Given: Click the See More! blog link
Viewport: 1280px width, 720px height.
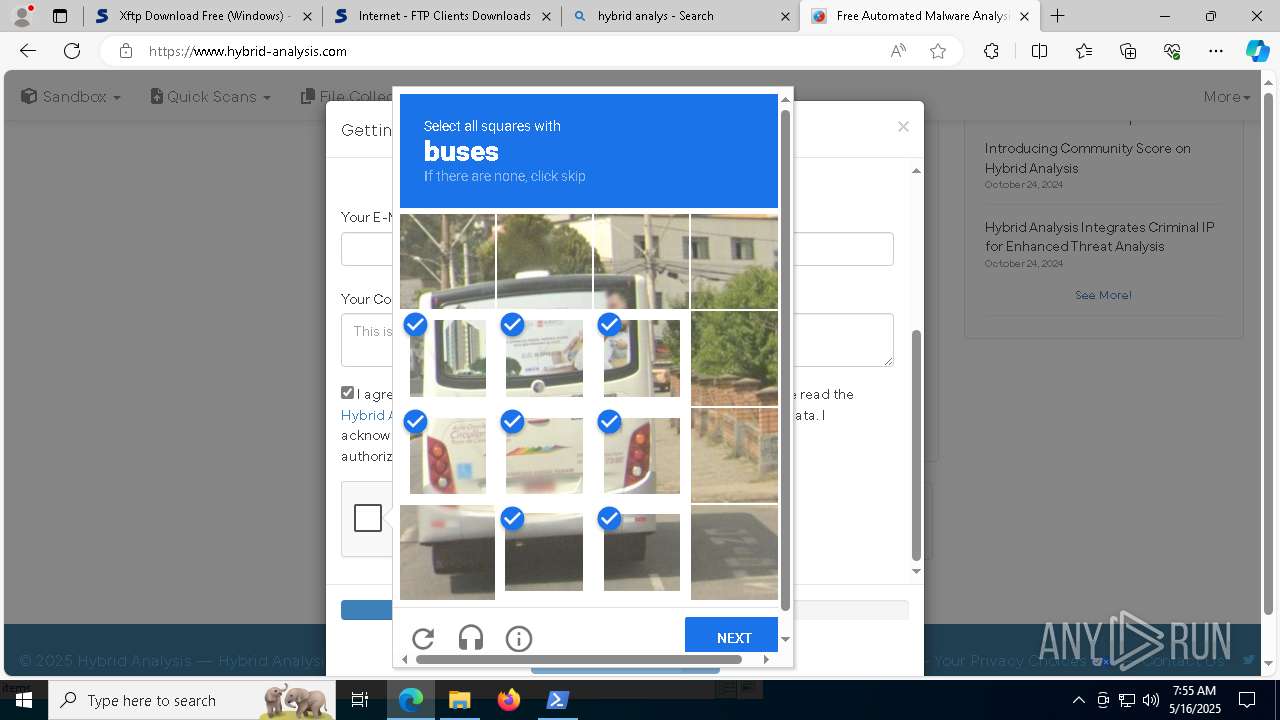Looking at the screenshot, I should (x=1103, y=295).
